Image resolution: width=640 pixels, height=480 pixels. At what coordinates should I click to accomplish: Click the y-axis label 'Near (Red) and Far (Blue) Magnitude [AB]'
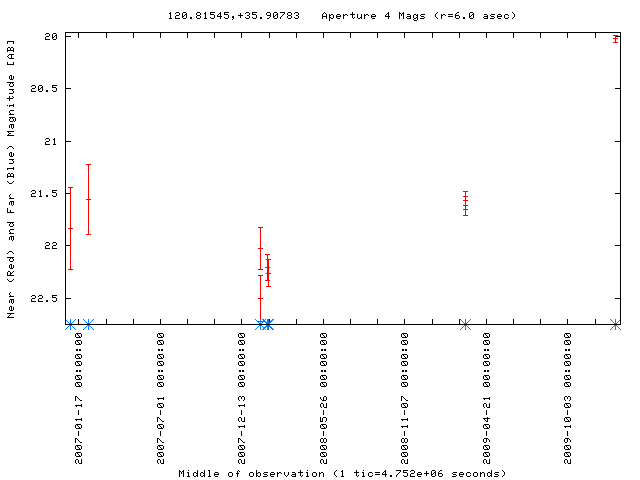(11, 179)
